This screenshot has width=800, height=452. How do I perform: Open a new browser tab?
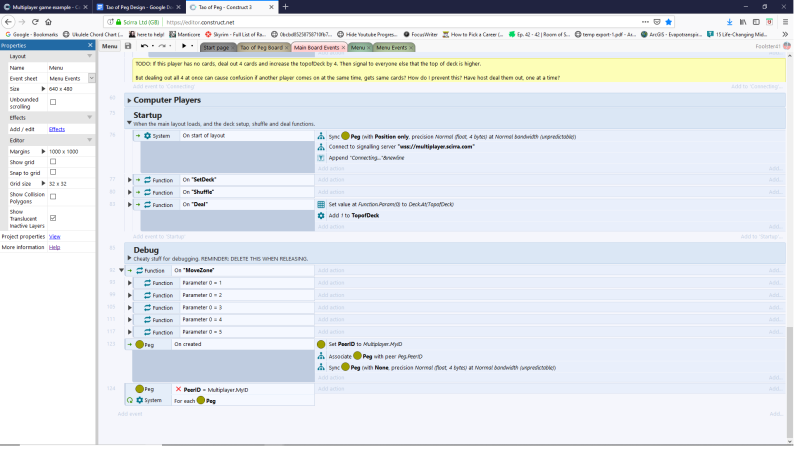285,7
